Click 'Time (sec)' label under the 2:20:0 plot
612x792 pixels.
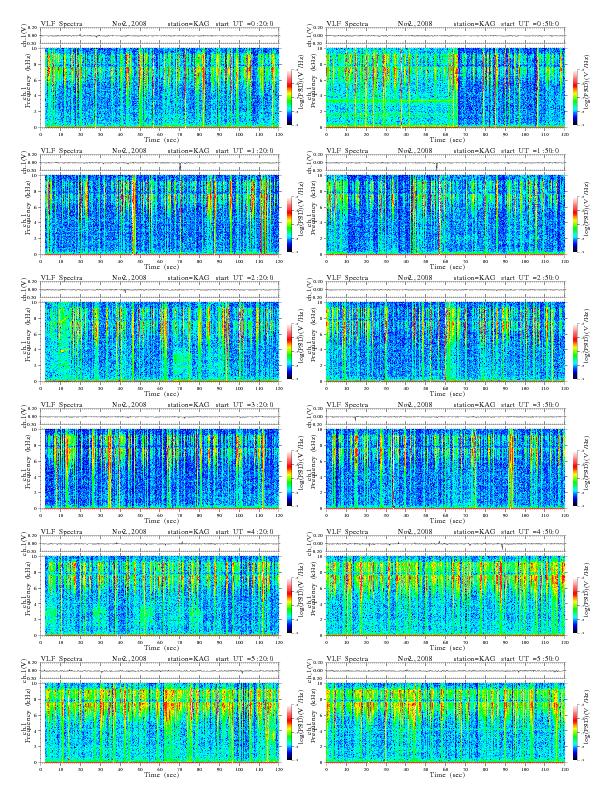coord(161,393)
